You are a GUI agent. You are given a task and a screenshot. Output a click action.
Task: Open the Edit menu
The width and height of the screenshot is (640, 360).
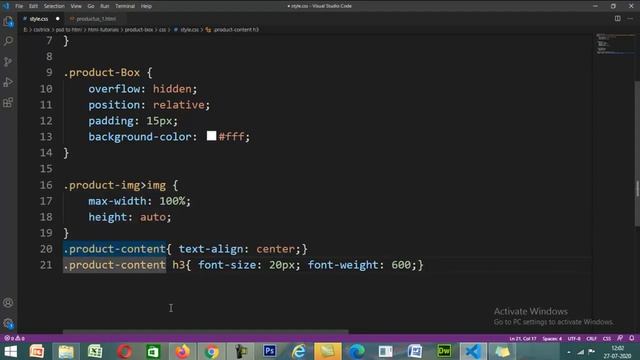click(x=33, y=6)
